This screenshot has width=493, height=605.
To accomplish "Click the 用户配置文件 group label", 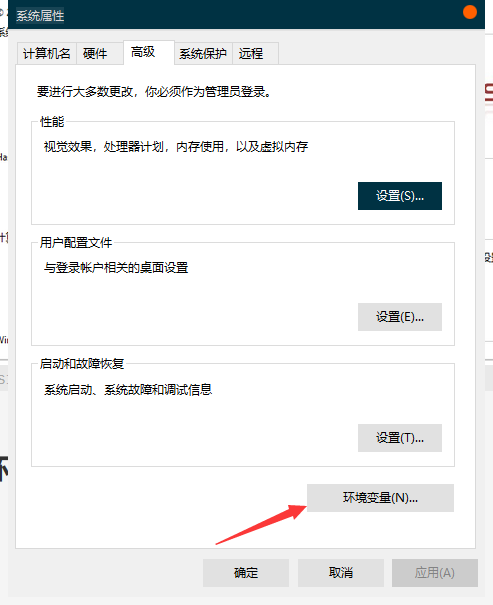I will click(x=76, y=243).
